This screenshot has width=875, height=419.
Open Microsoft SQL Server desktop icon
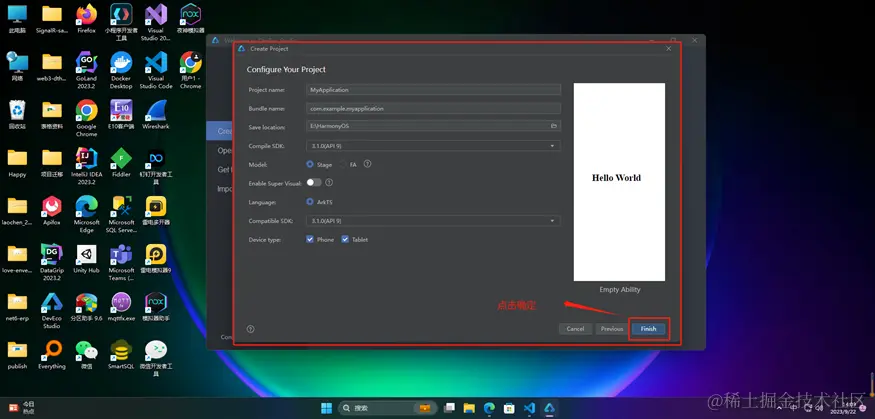tap(121, 214)
